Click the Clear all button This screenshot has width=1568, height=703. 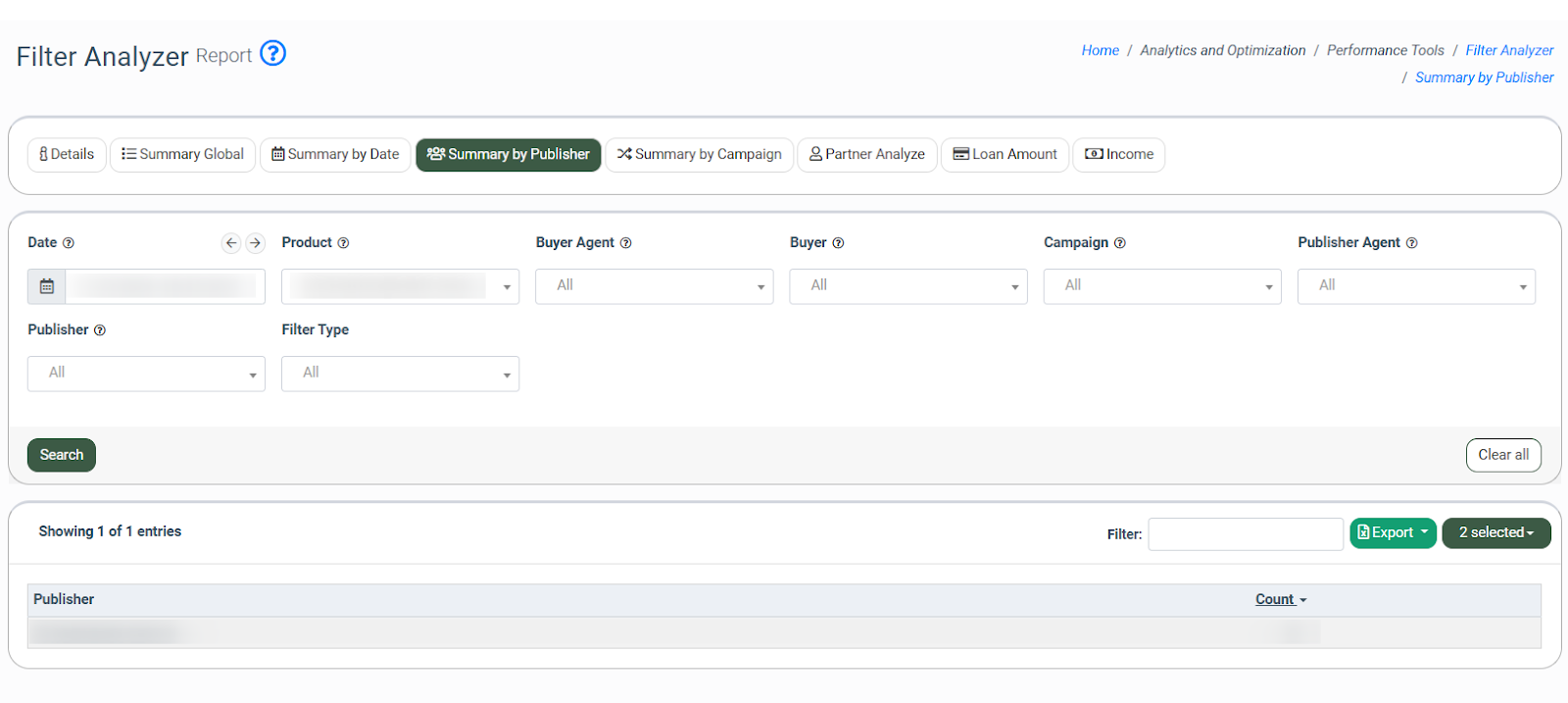pyautogui.click(x=1502, y=455)
